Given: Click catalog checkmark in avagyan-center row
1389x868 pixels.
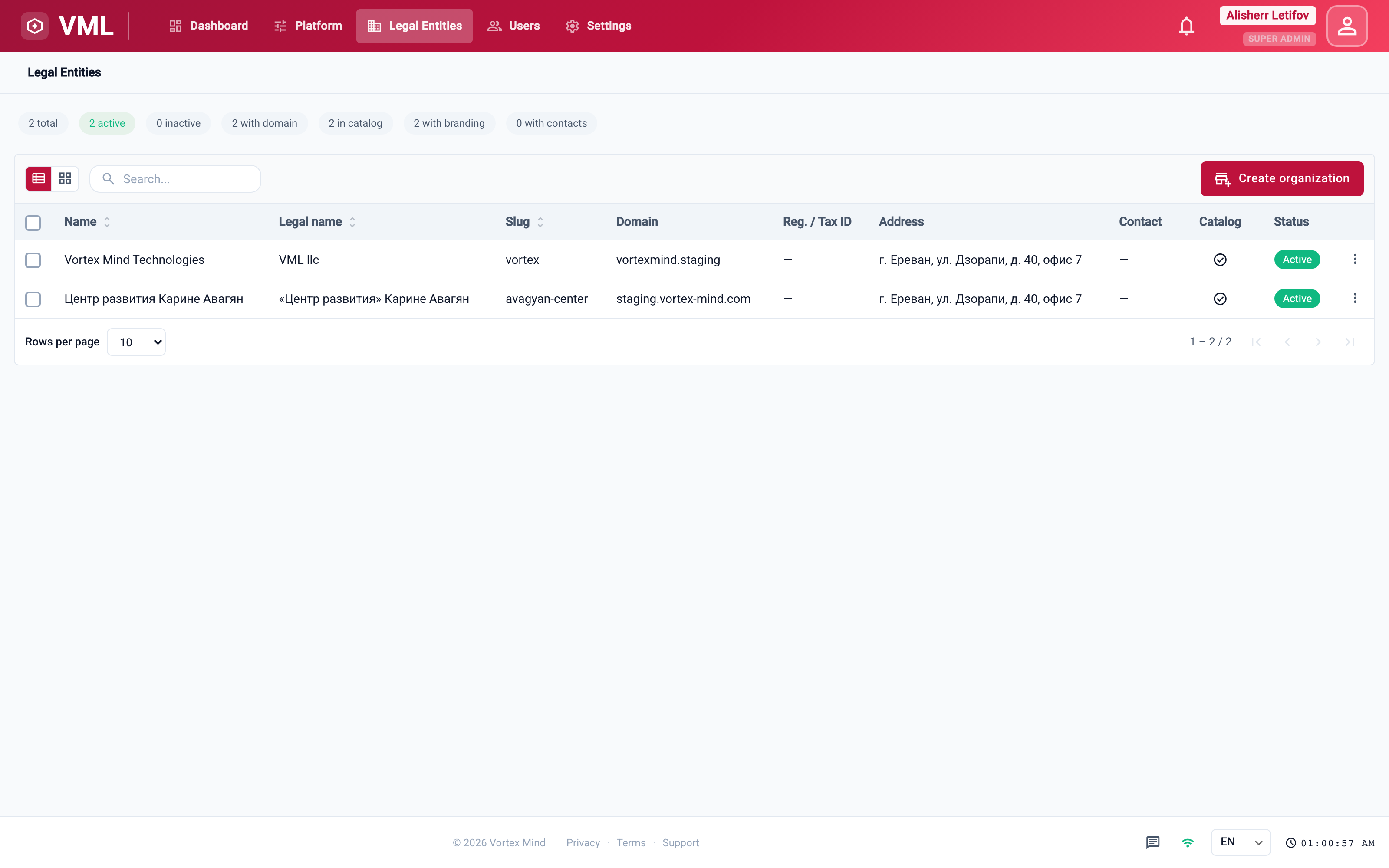Looking at the screenshot, I should (x=1220, y=299).
